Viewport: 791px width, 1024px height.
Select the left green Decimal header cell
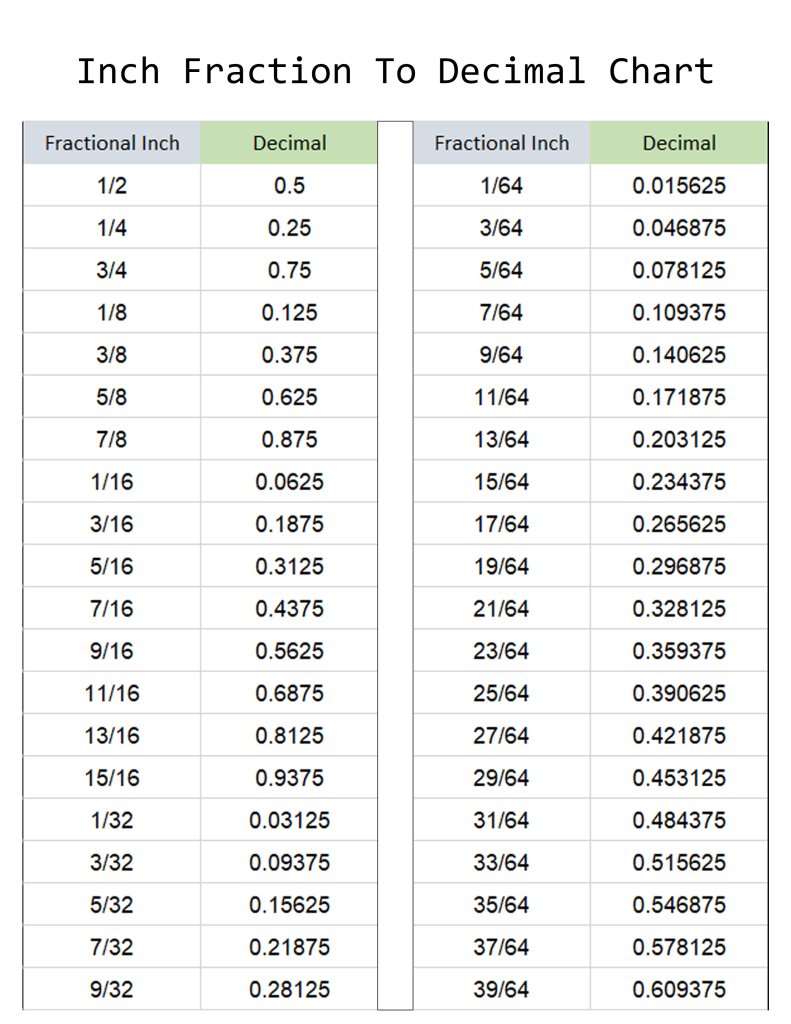coord(289,142)
